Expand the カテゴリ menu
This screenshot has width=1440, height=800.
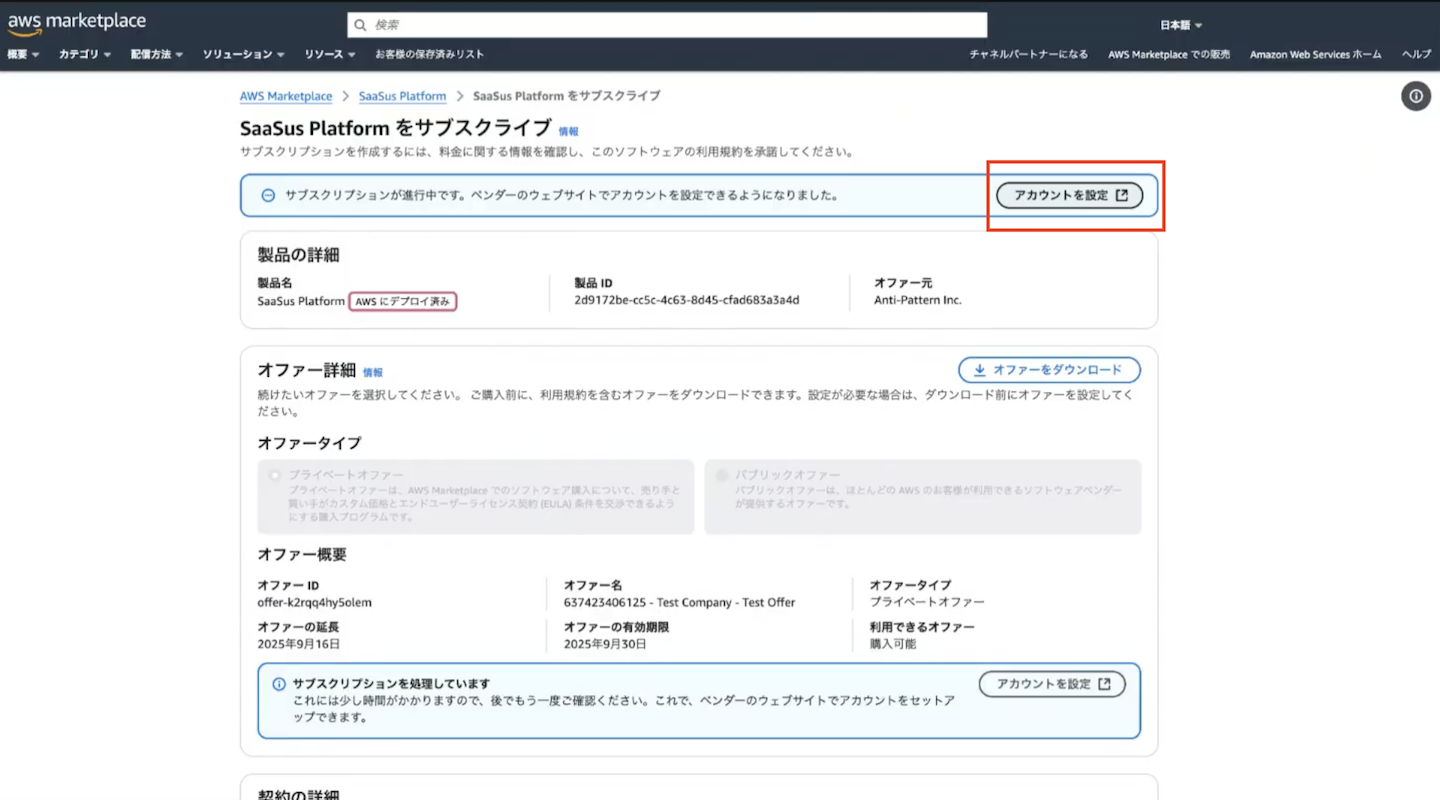click(x=85, y=54)
